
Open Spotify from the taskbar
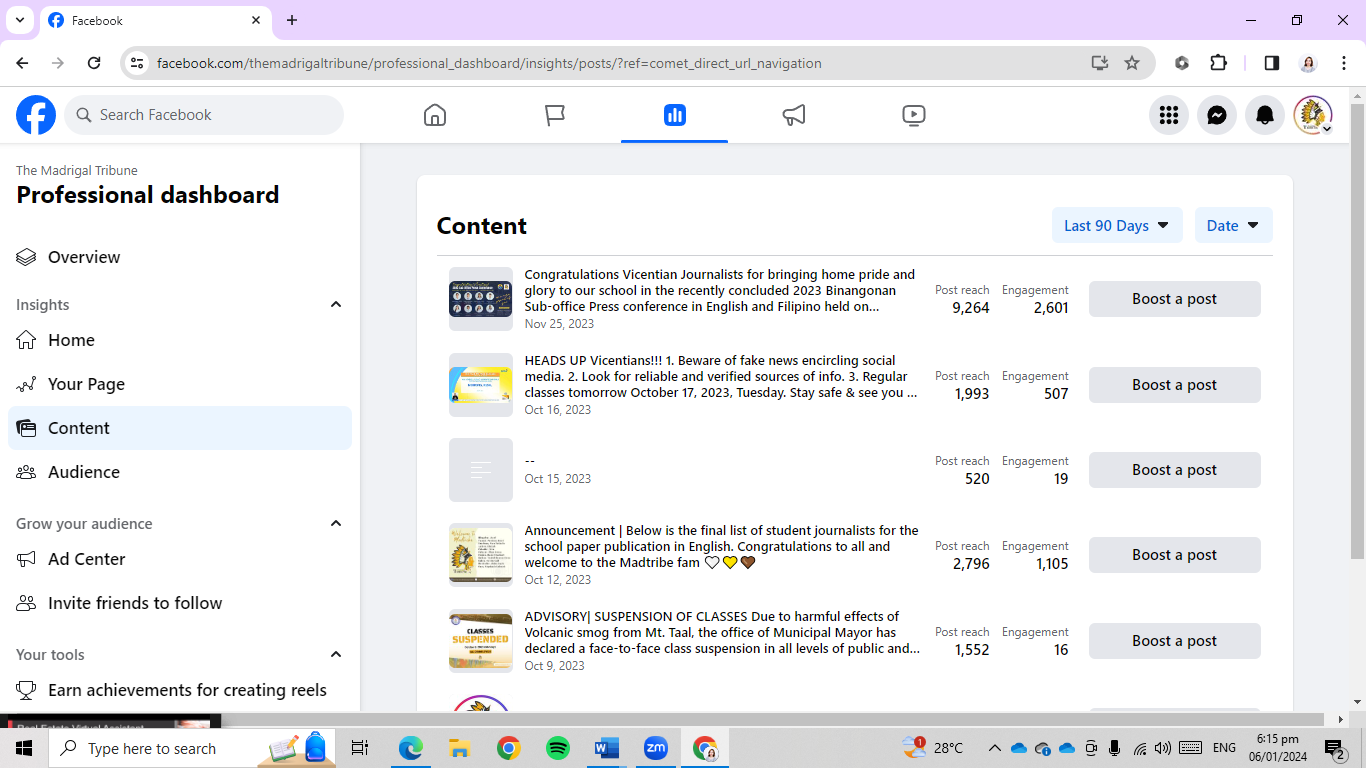[558, 748]
